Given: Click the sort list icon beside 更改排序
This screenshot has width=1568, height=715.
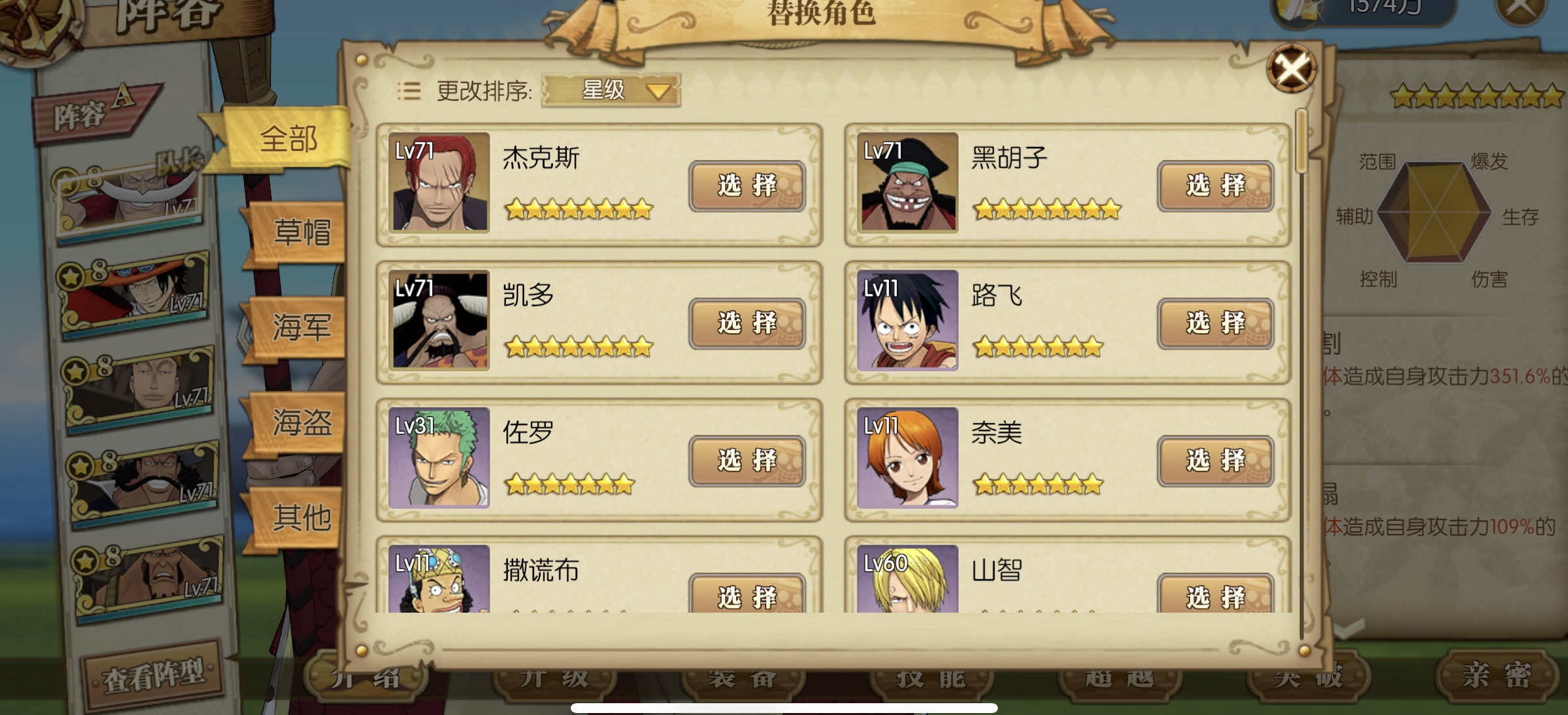Looking at the screenshot, I should (409, 91).
